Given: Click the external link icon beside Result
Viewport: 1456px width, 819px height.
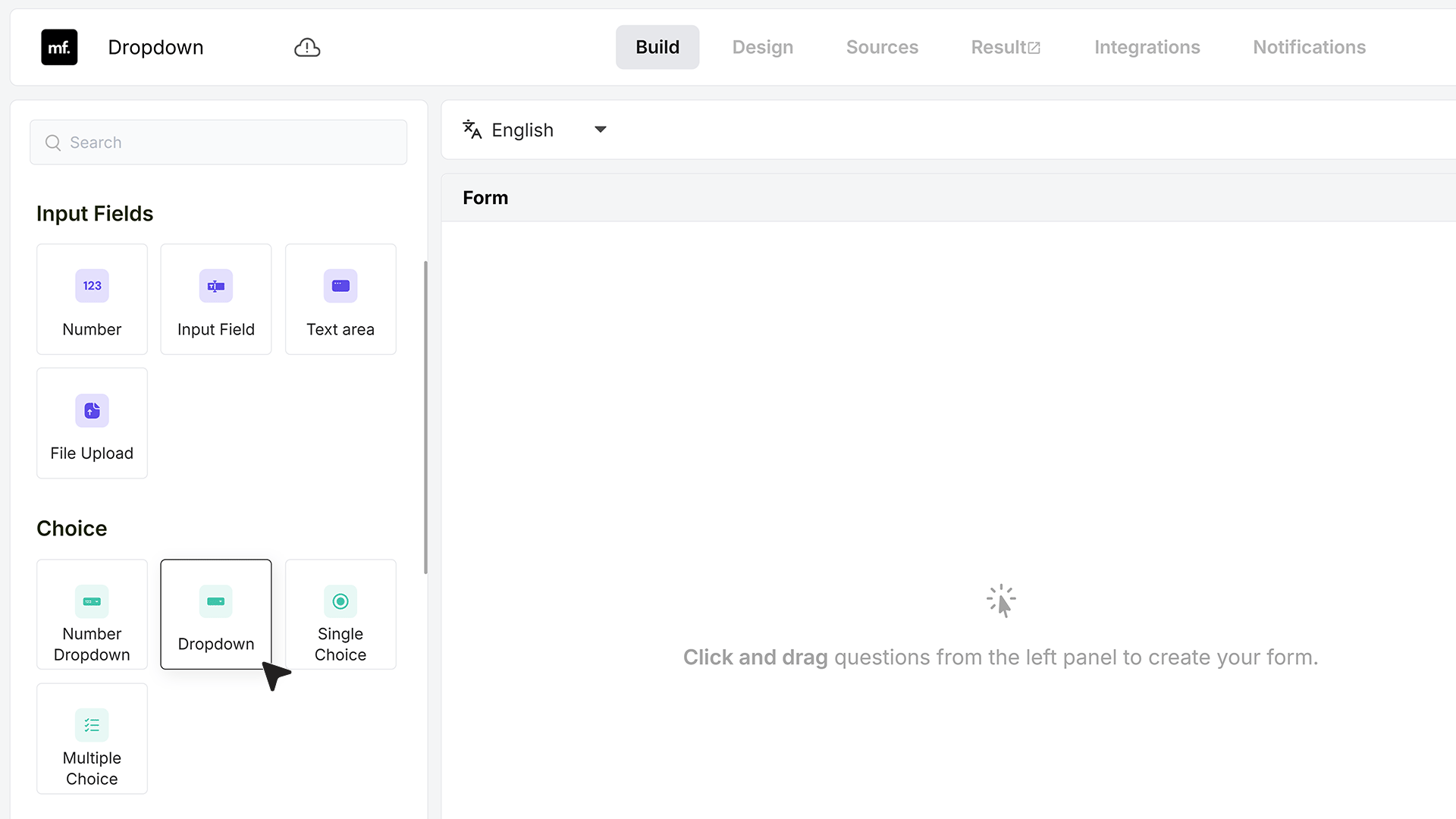Looking at the screenshot, I should (1034, 48).
